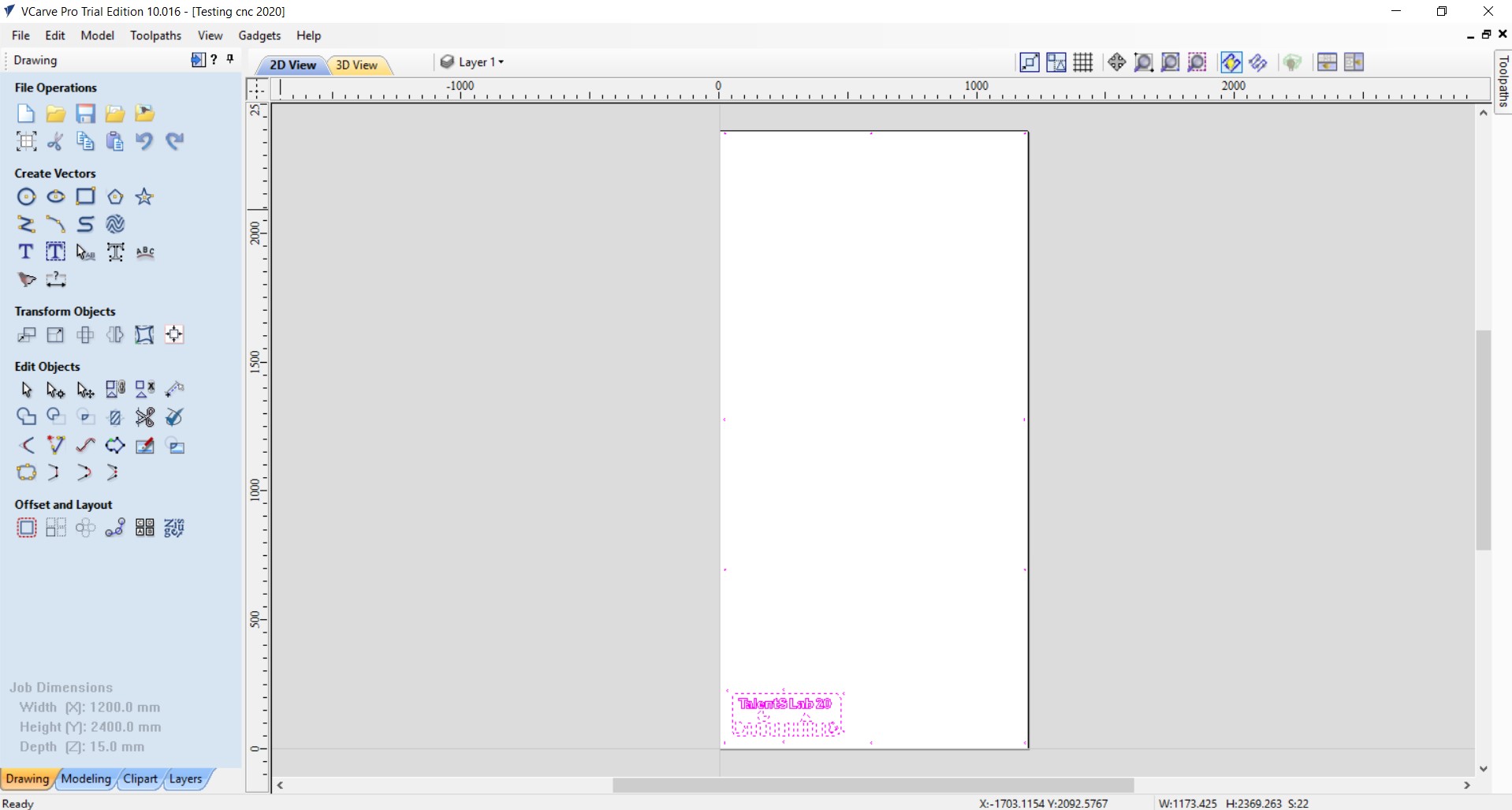1512x810 pixels.
Task: Toggle Snap to Grid in view toolbar
Action: 1083,62
